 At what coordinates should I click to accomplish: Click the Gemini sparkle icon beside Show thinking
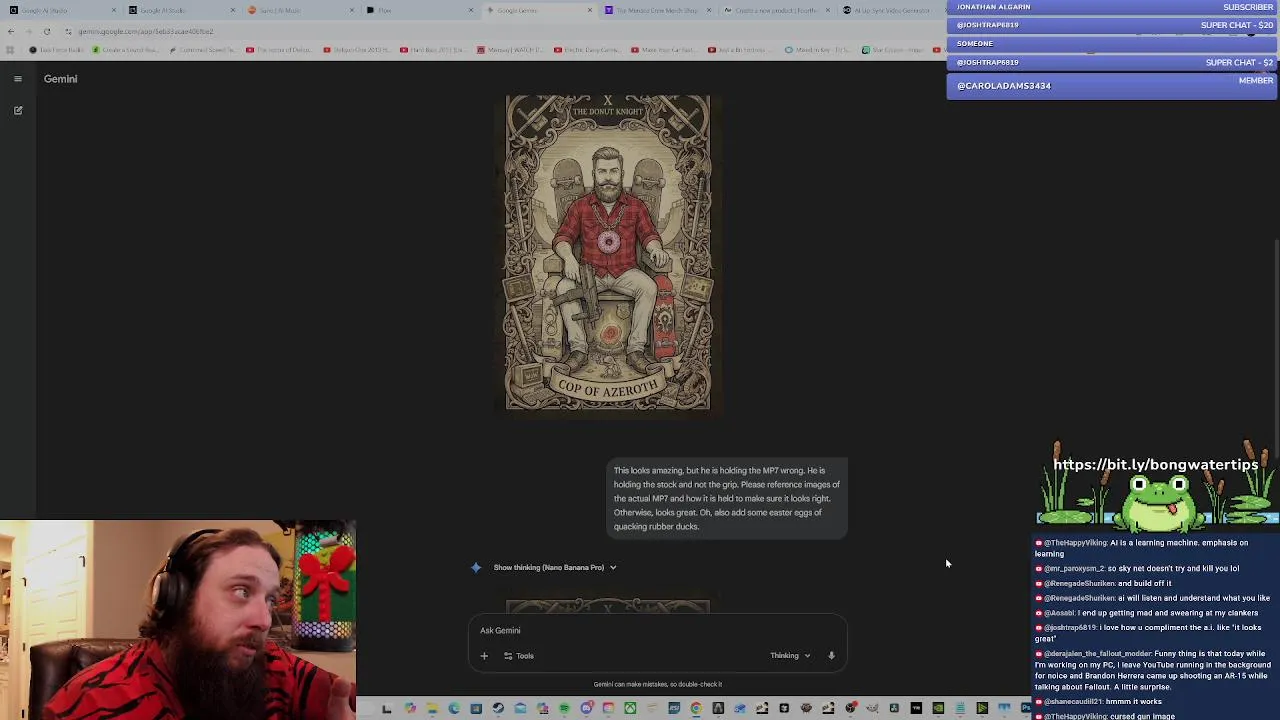click(476, 567)
